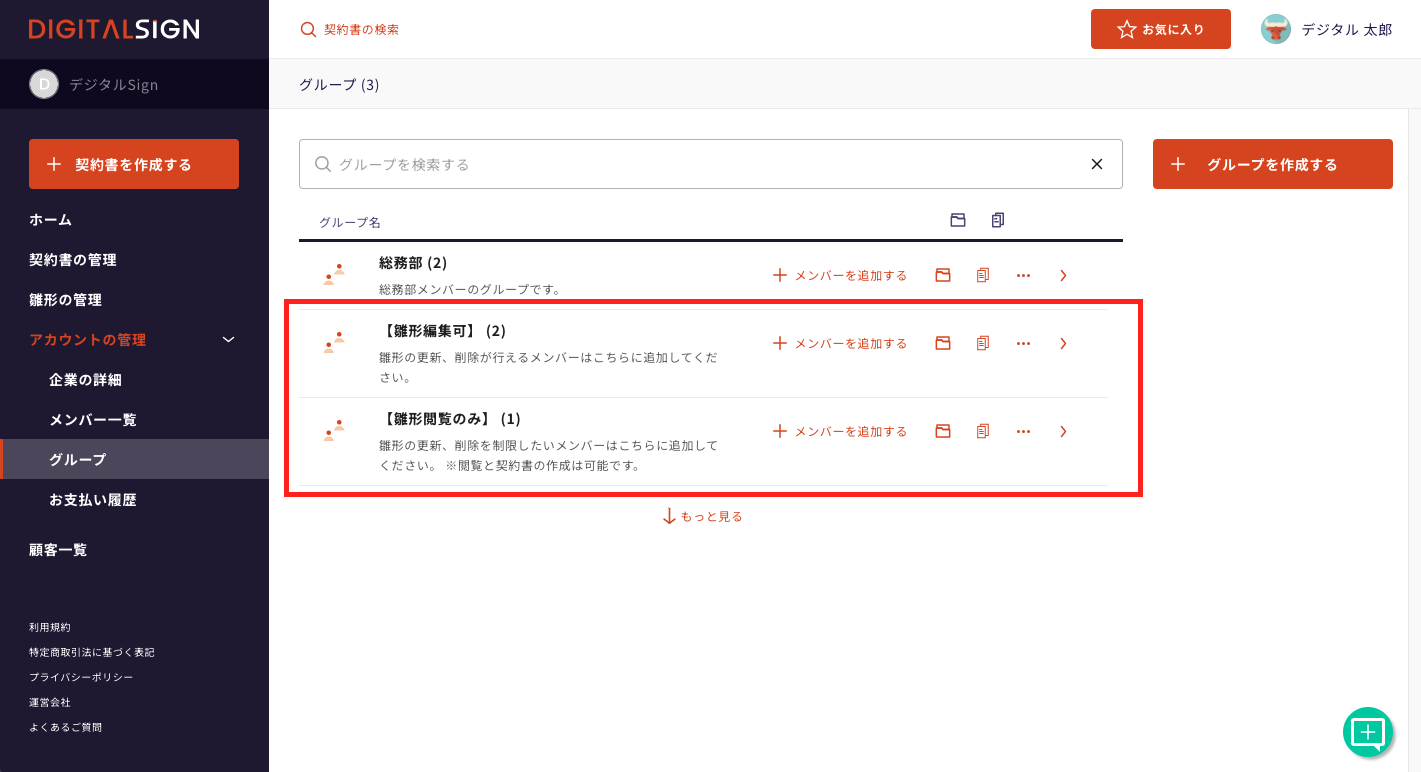1421x772 pixels.
Task: Click copy documents icon in 総務部 row
Action: click(x=983, y=275)
